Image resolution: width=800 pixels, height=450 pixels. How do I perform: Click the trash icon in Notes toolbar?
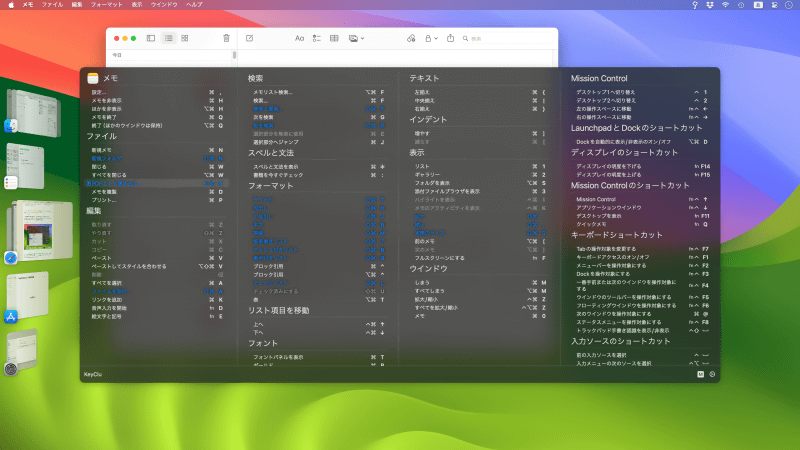point(227,38)
